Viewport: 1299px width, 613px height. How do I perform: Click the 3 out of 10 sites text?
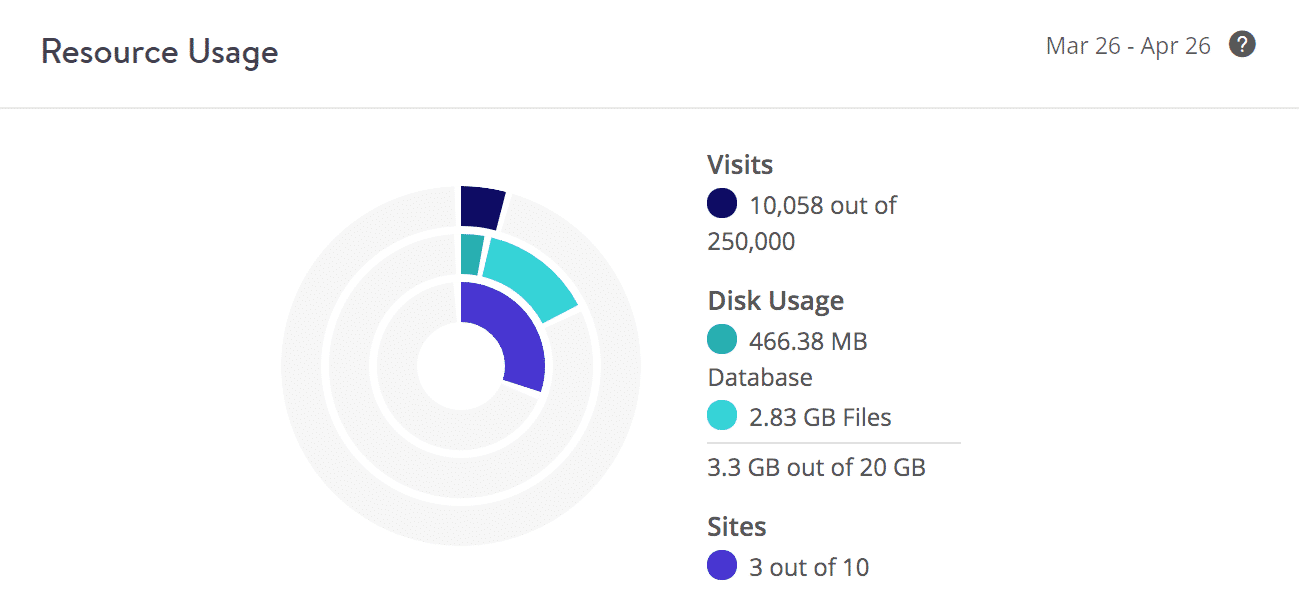point(807,566)
